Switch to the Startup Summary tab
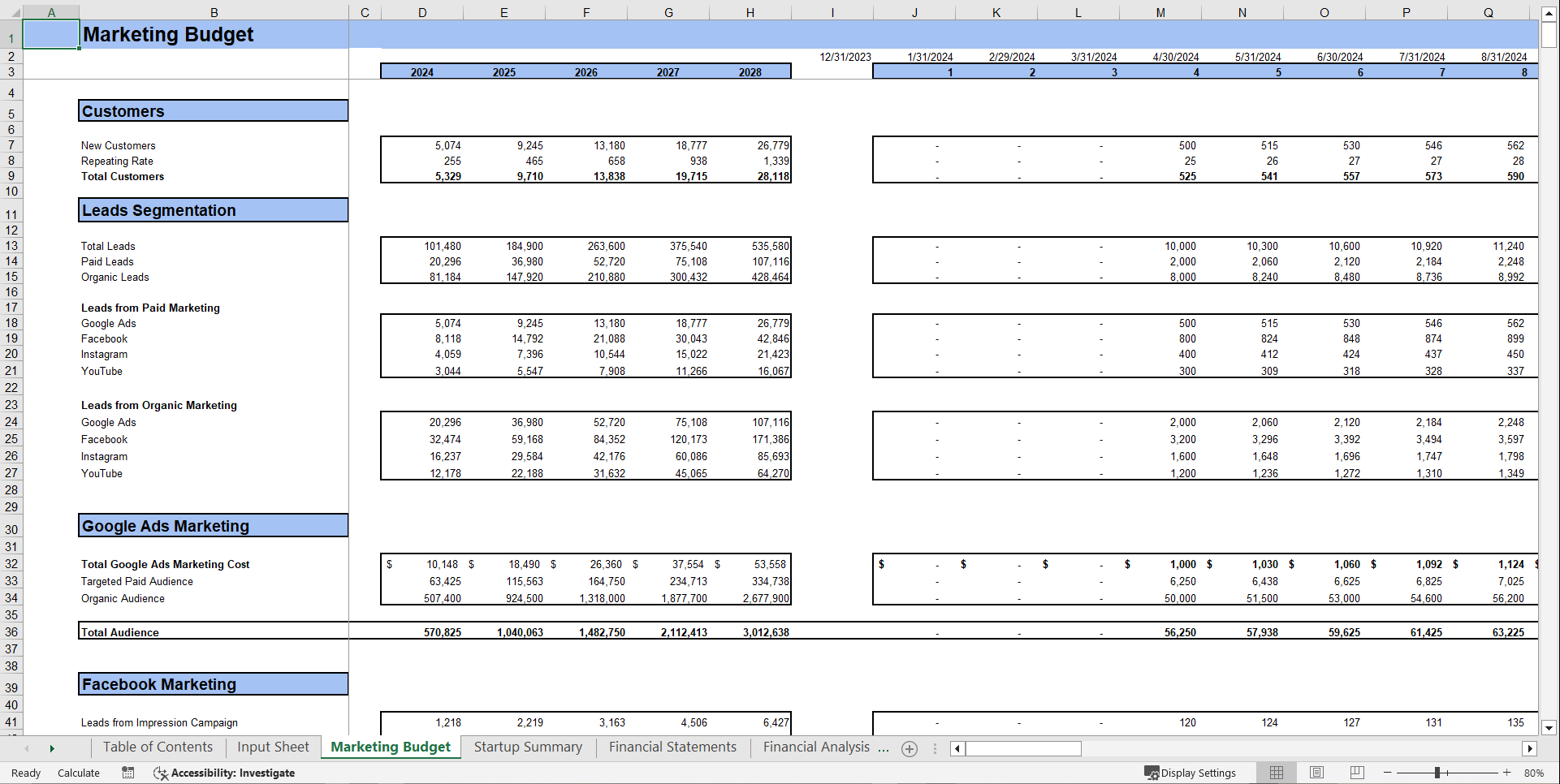The height and width of the screenshot is (784, 1560). 528,747
